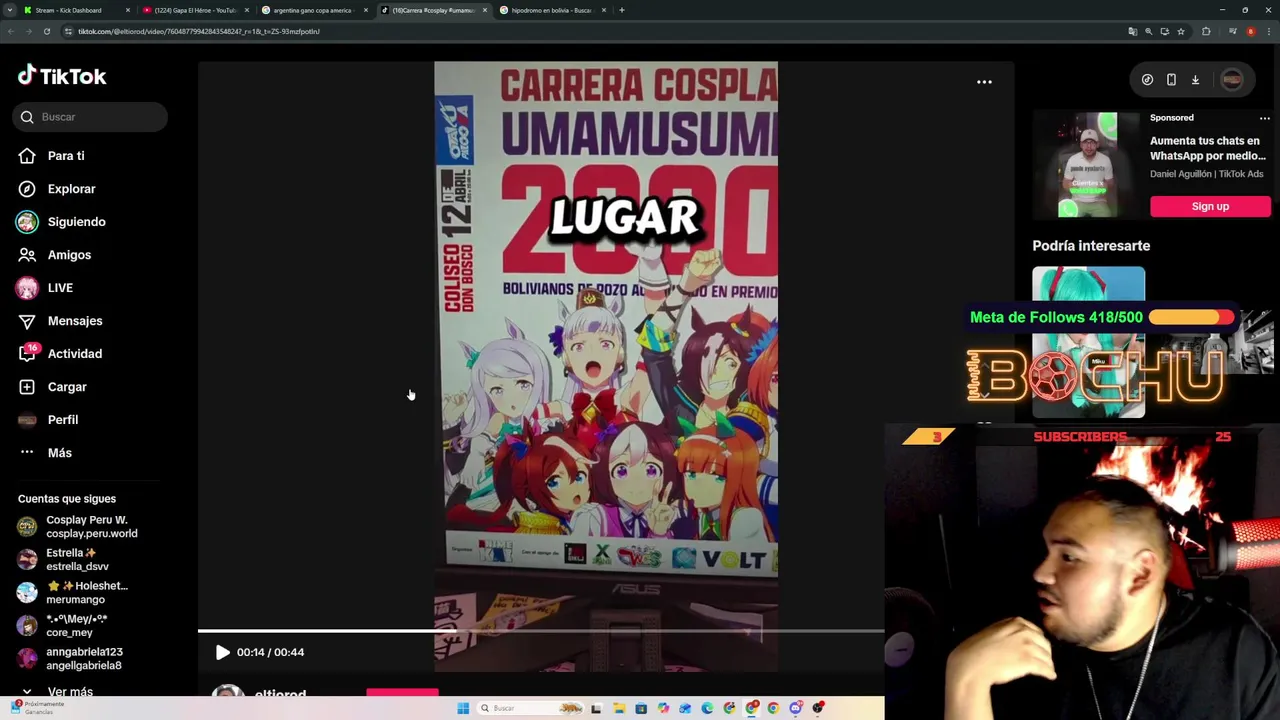Open File Explorer from the taskbar
Viewport: 1280px width, 720px height.
619,708
